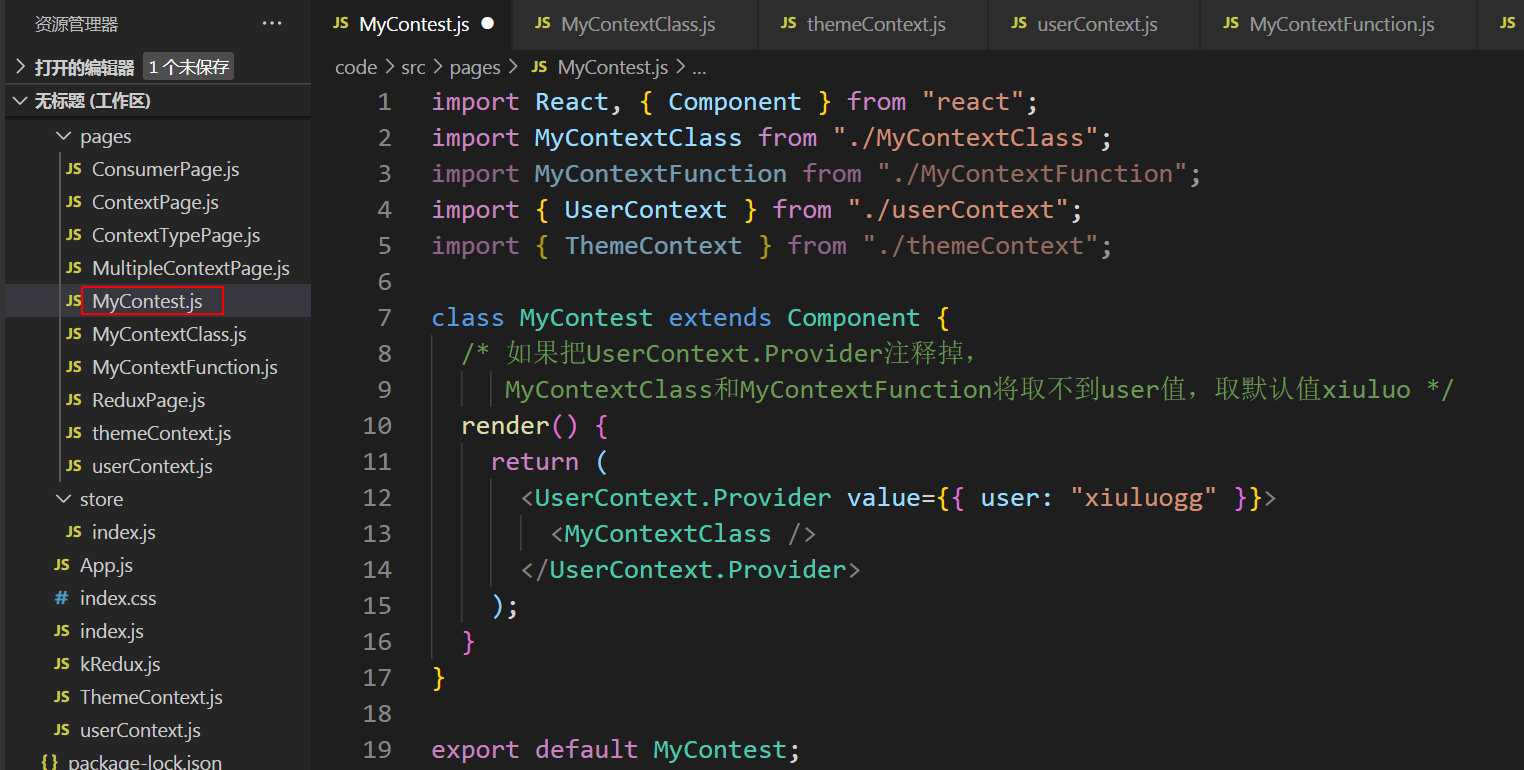Image resolution: width=1524 pixels, height=770 pixels.
Task: Switch to the MyContextClass.js tab
Action: pyautogui.click(x=637, y=24)
